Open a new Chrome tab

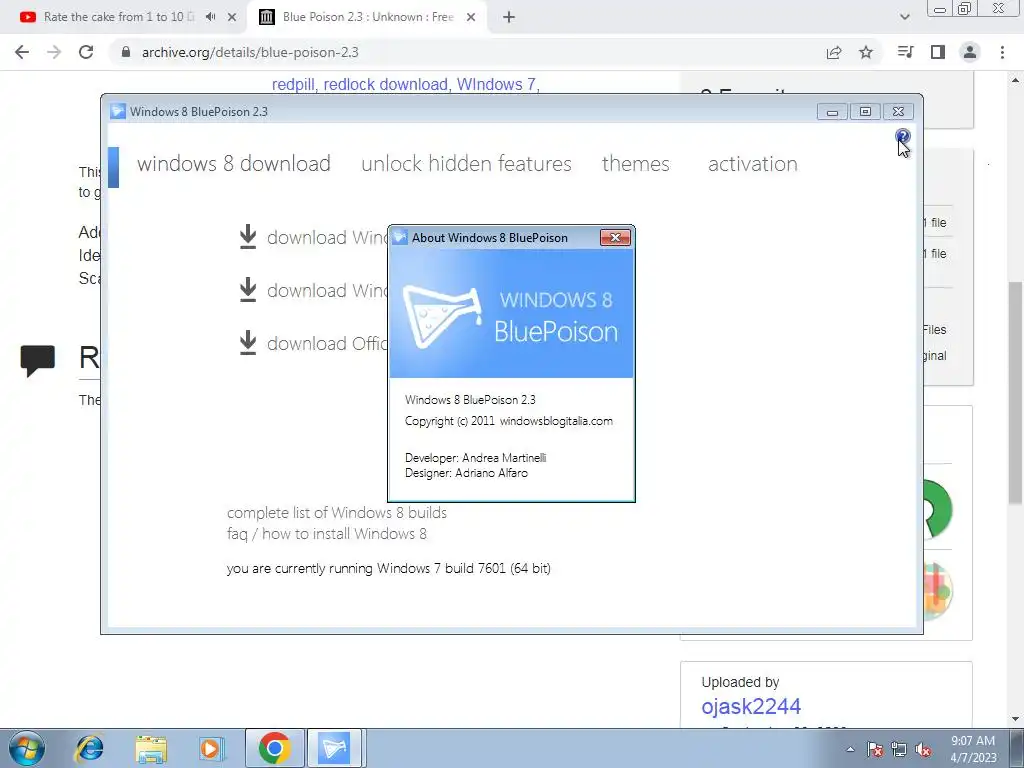coord(509,17)
